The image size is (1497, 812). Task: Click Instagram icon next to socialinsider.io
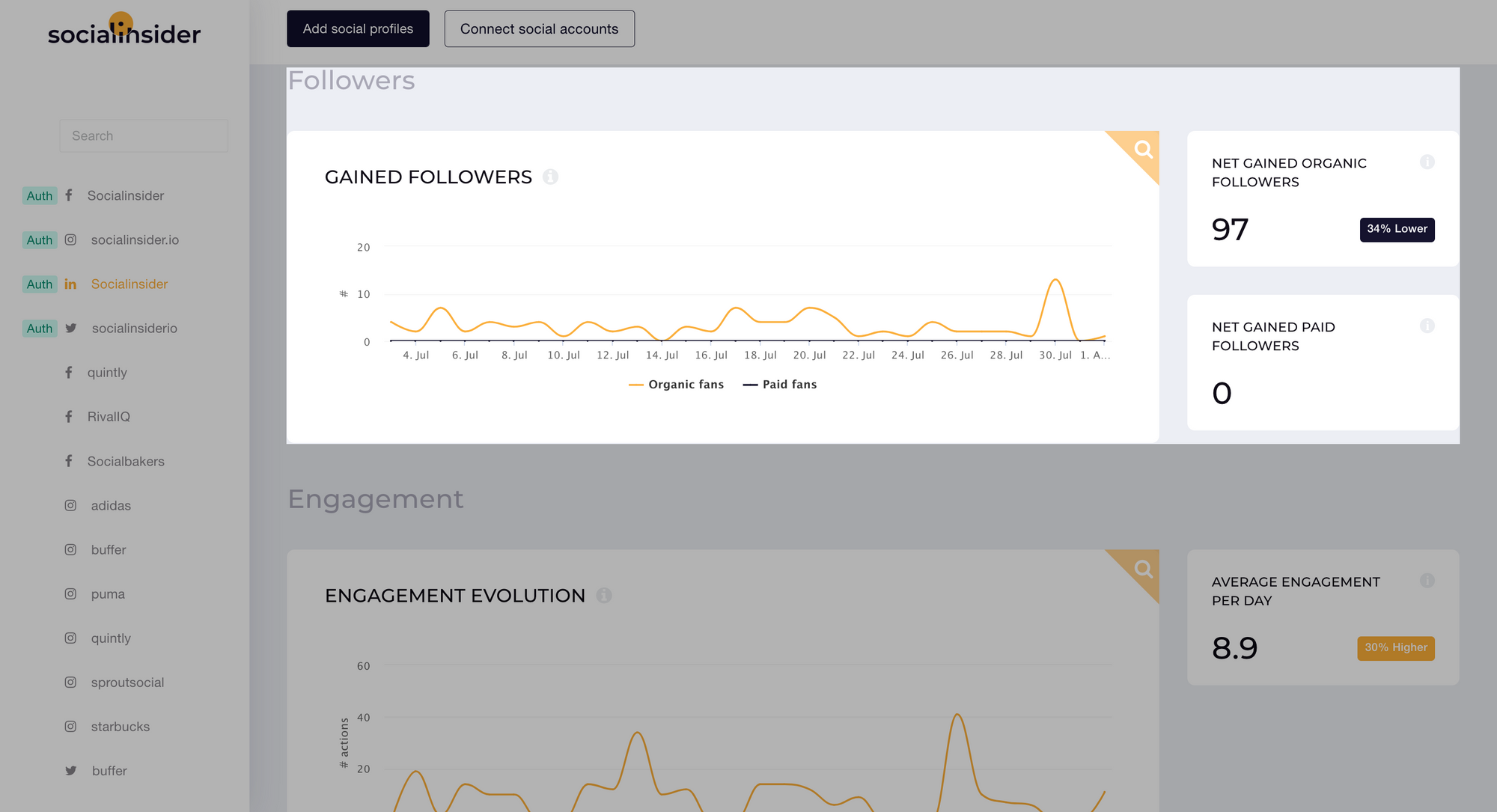pos(70,239)
